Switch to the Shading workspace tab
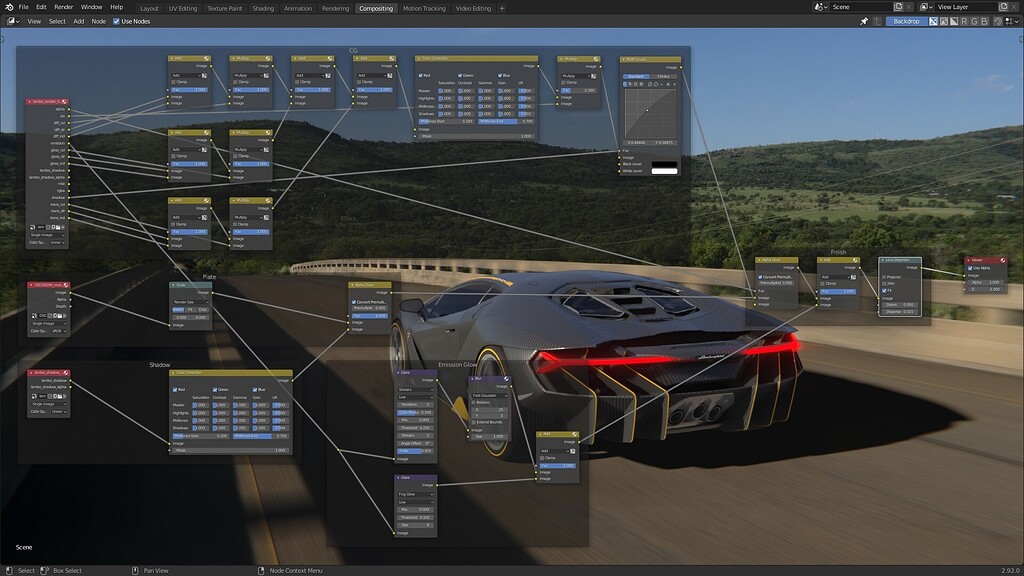Image resolution: width=1024 pixels, height=576 pixels. pyautogui.click(x=263, y=8)
